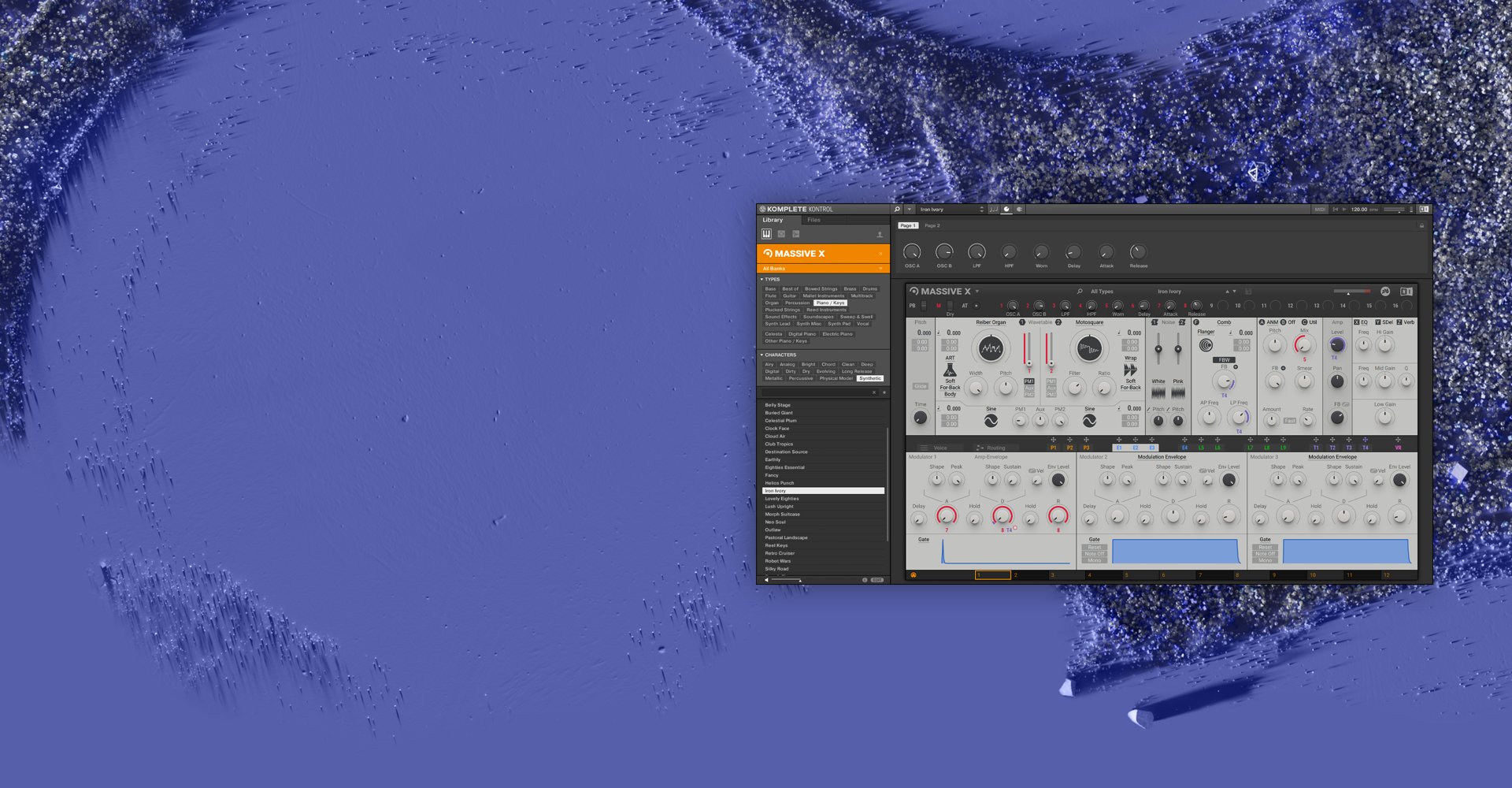This screenshot has height=788, width=1512.
Task: Click the Note Off button in Modulator 2
Action: tap(1095, 554)
